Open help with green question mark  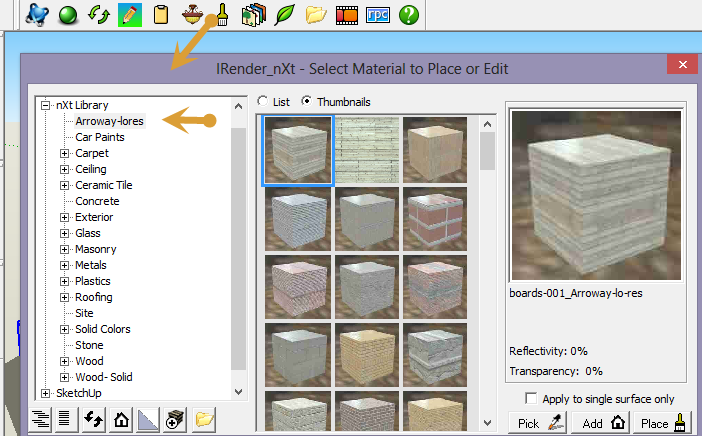[409, 14]
